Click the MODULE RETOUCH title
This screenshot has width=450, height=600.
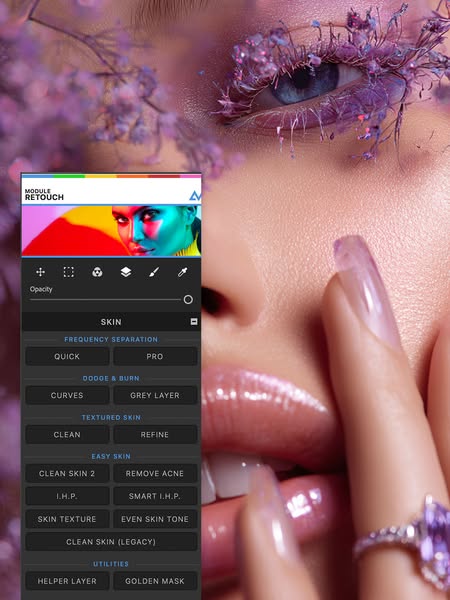pyautogui.click(x=44, y=195)
